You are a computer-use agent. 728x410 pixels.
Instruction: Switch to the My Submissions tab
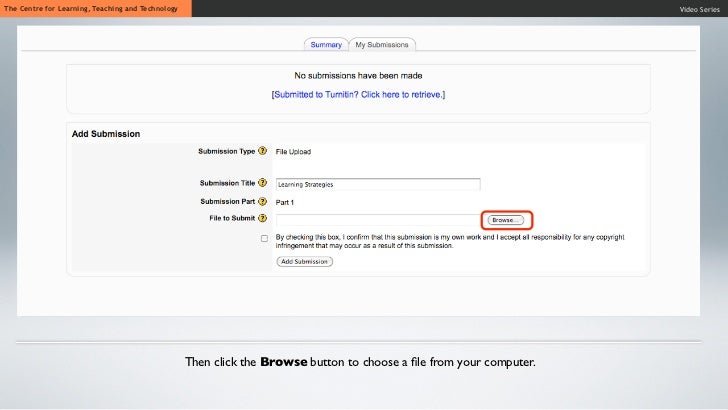coord(382,45)
